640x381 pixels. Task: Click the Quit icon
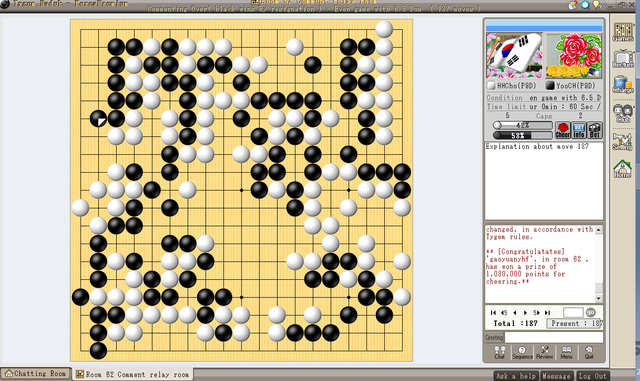(x=589, y=352)
